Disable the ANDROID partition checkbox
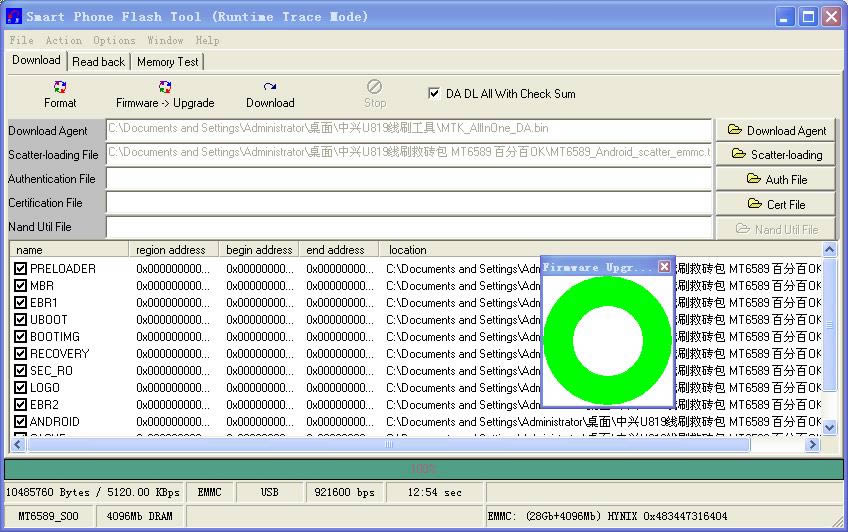 21,422
